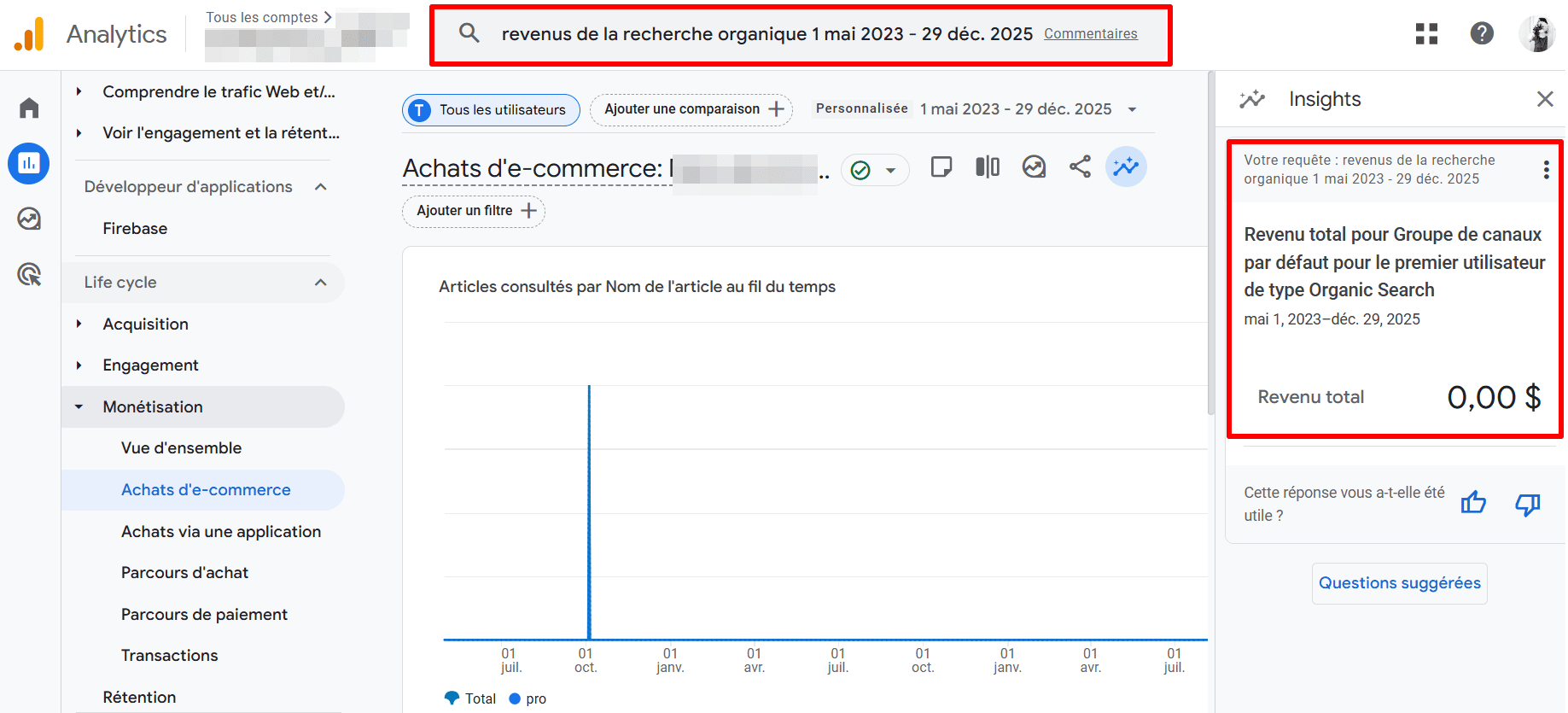Give a thumbs up to the response
Image resolution: width=1568 pixels, height=713 pixels.
(x=1473, y=503)
